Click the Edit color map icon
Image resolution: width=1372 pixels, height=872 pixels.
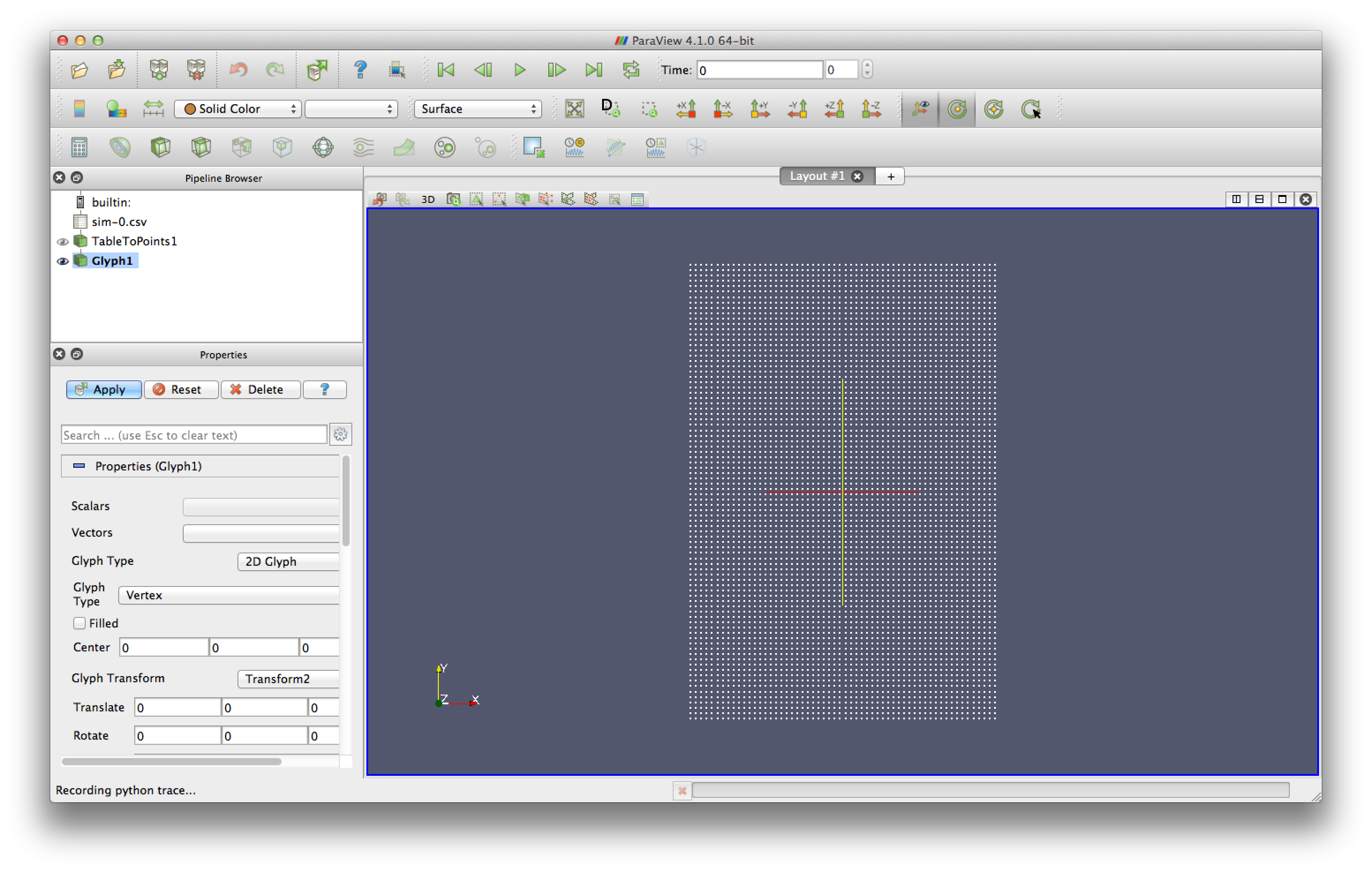coord(116,109)
